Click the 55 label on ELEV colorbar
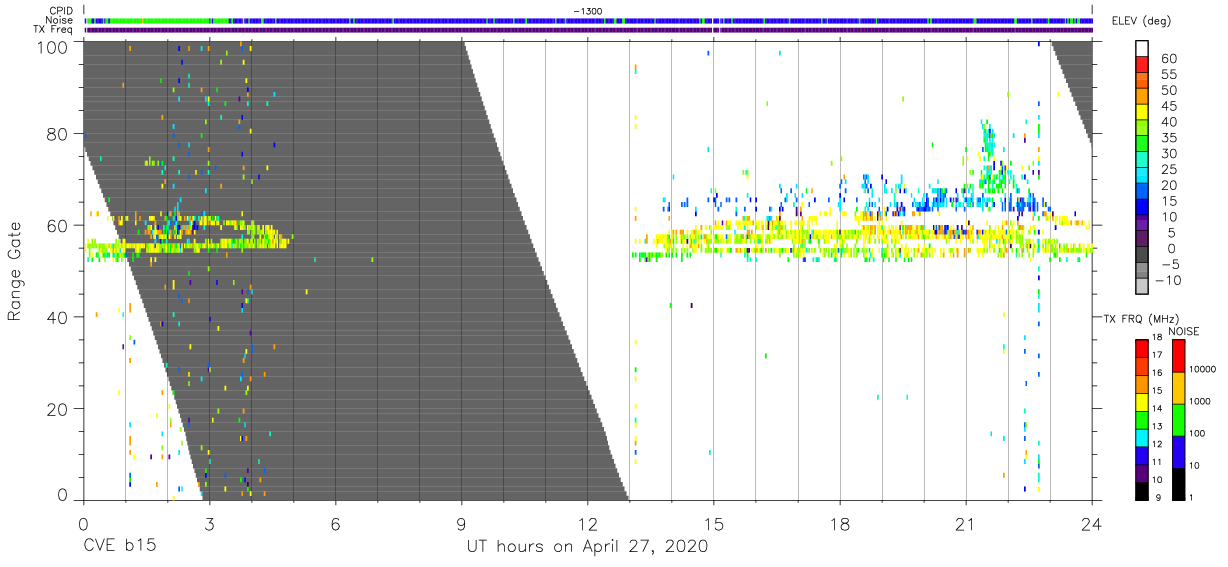 [1167, 75]
